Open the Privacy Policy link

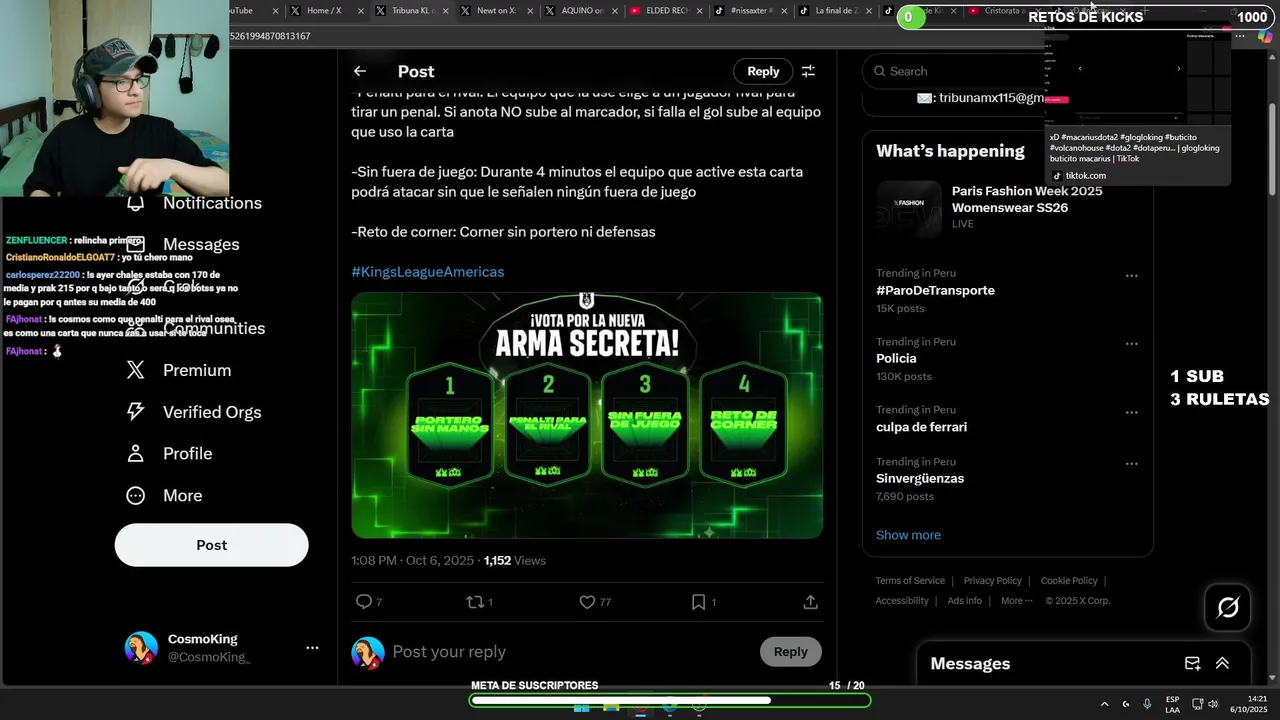pos(992,581)
